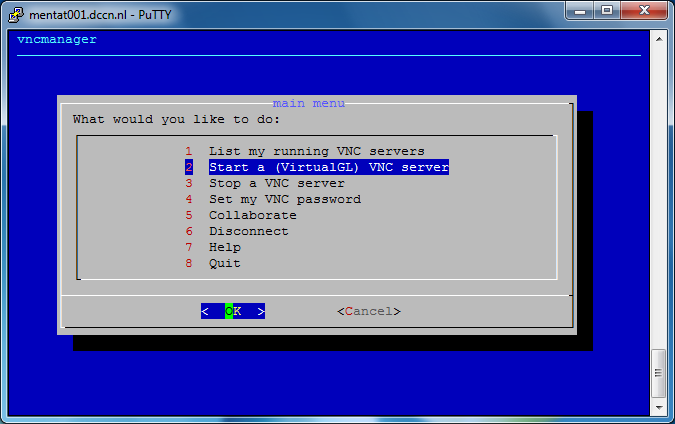Choose 'Start a (VirtualGL) VNC server'
The height and width of the screenshot is (424, 675).
pos(328,167)
